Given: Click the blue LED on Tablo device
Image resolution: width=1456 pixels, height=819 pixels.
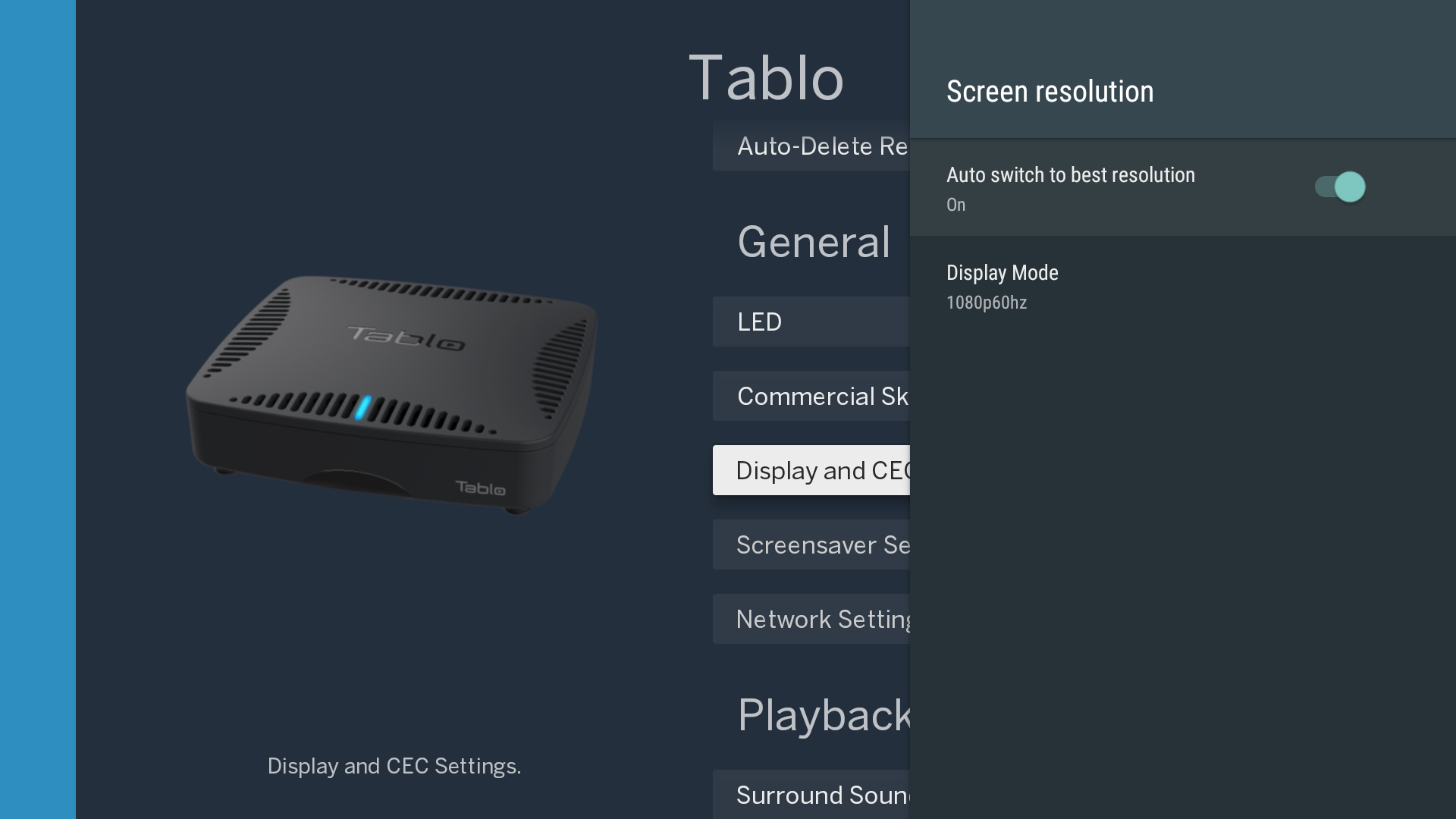Looking at the screenshot, I should (x=363, y=407).
